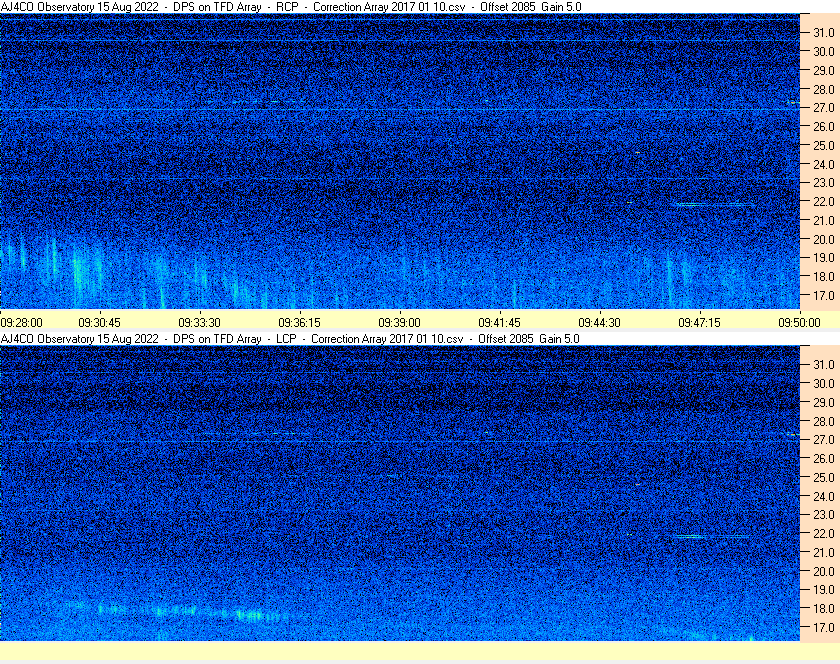Click the 18.0 frequency label on LCP axis
This screenshot has width=840, height=664.
pos(824,608)
